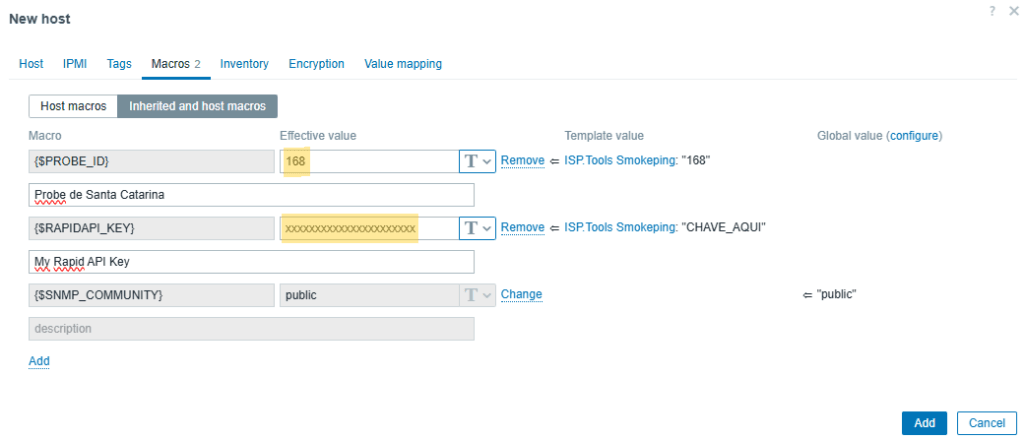Open the RAPIDAPI_KEY macro type dropdown
The height and width of the screenshot is (440, 1024).
coord(477,228)
